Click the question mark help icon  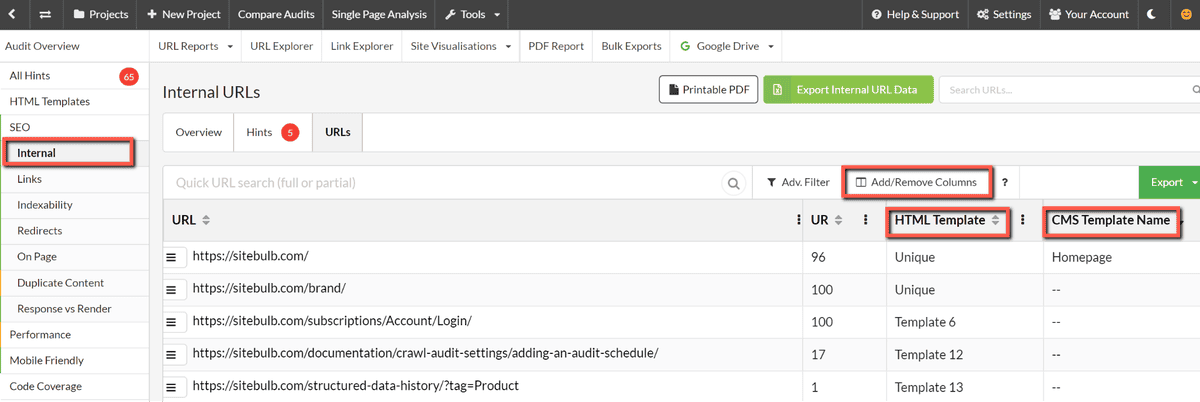pyautogui.click(x=1004, y=183)
